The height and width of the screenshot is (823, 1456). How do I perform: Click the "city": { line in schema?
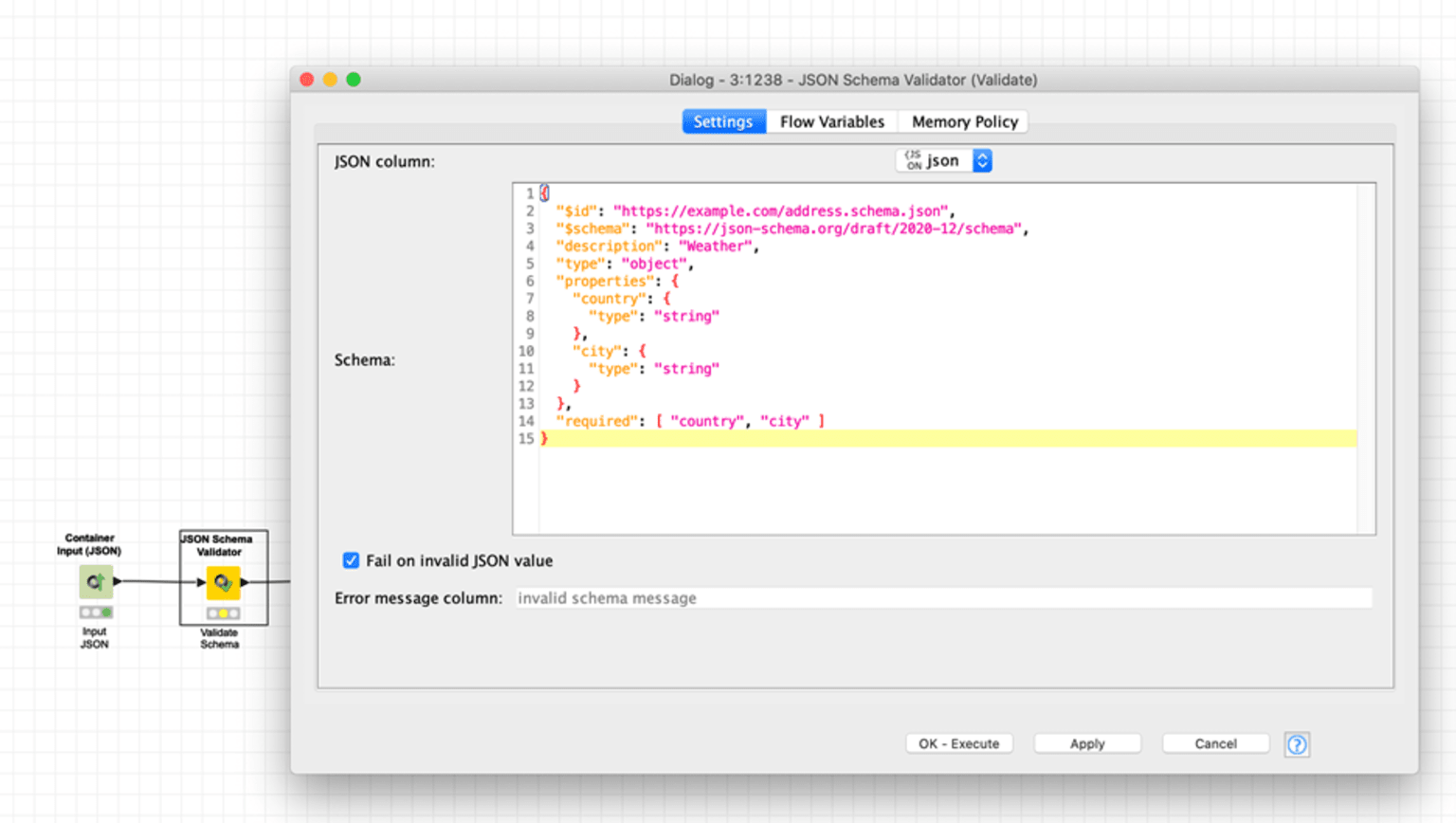(x=610, y=351)
